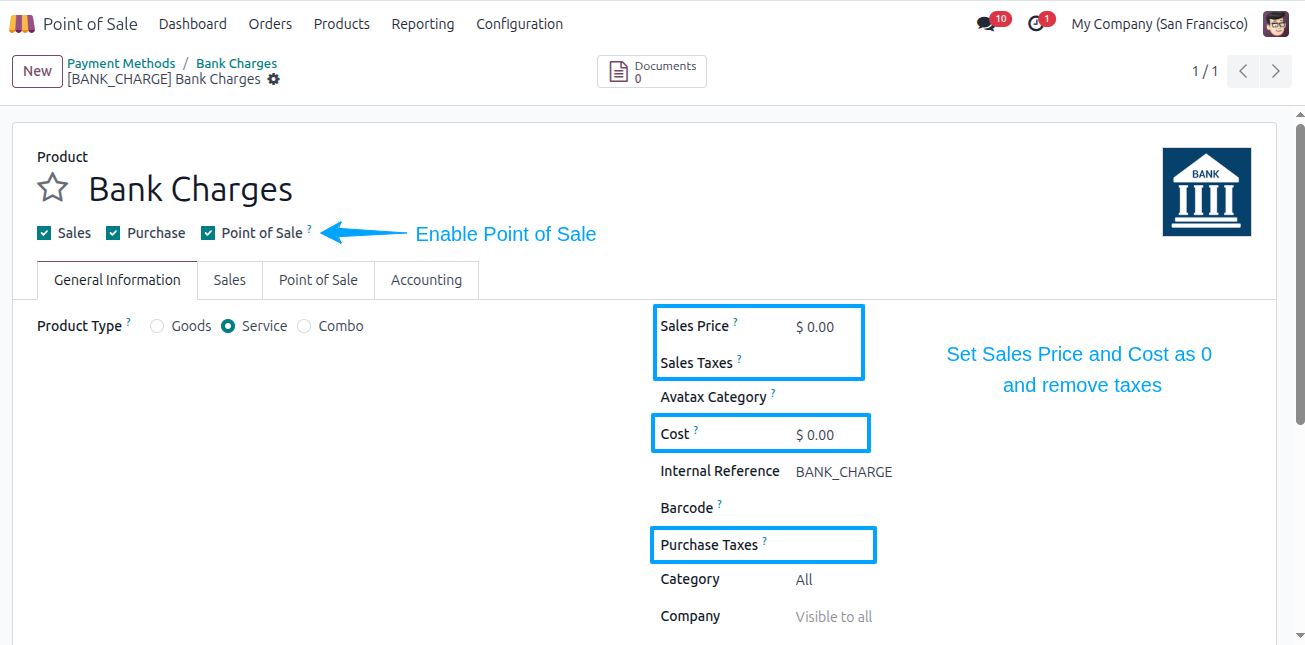Screen dimensions: 1305x645
Task: Toggle the Sales checkbox
Action: (x=44, y=233)
